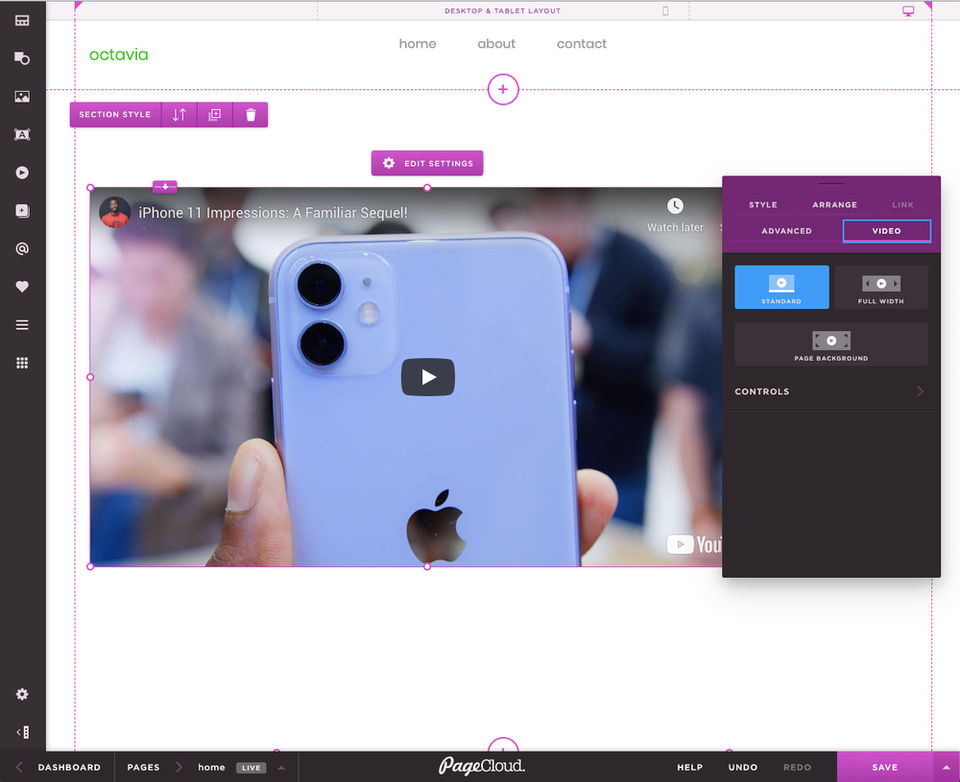The image size is (960, 782).
Task: Click the home navigation link
Action: click(418, 43)
